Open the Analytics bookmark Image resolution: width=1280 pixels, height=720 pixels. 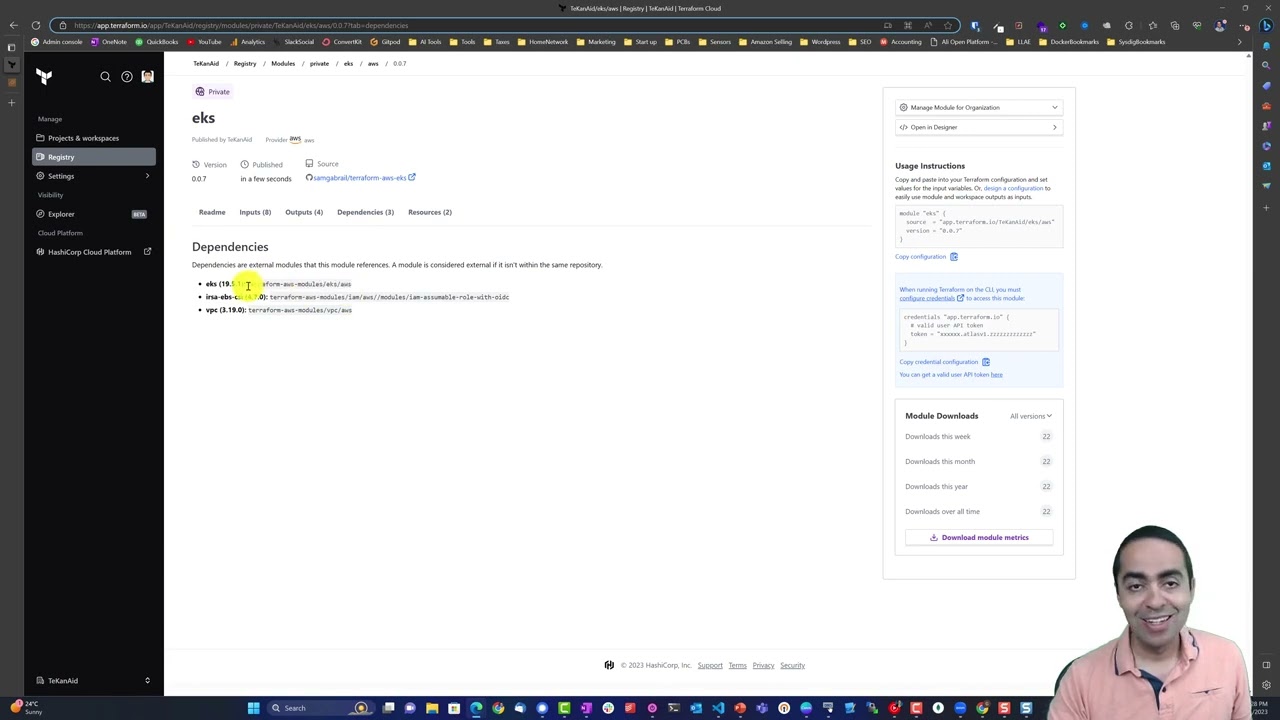[x=247, y=42]
